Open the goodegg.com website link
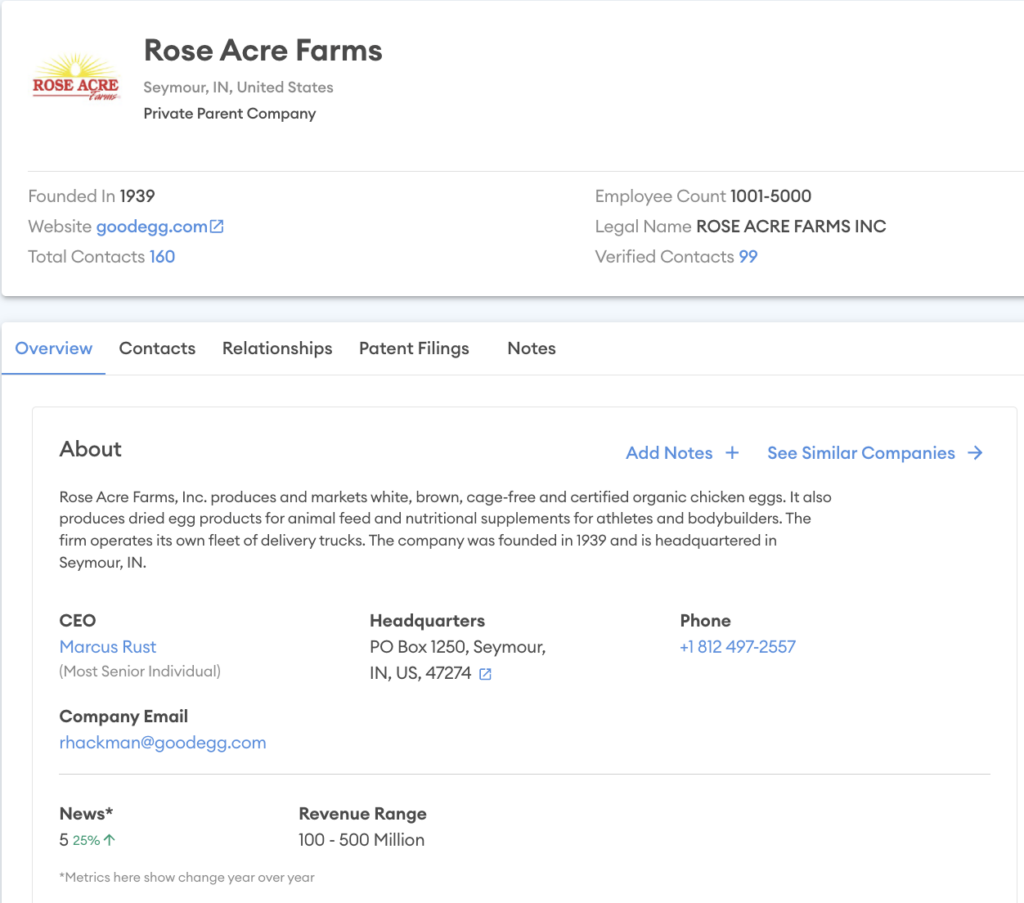The image size is (1024, 903). pos(152,227)
